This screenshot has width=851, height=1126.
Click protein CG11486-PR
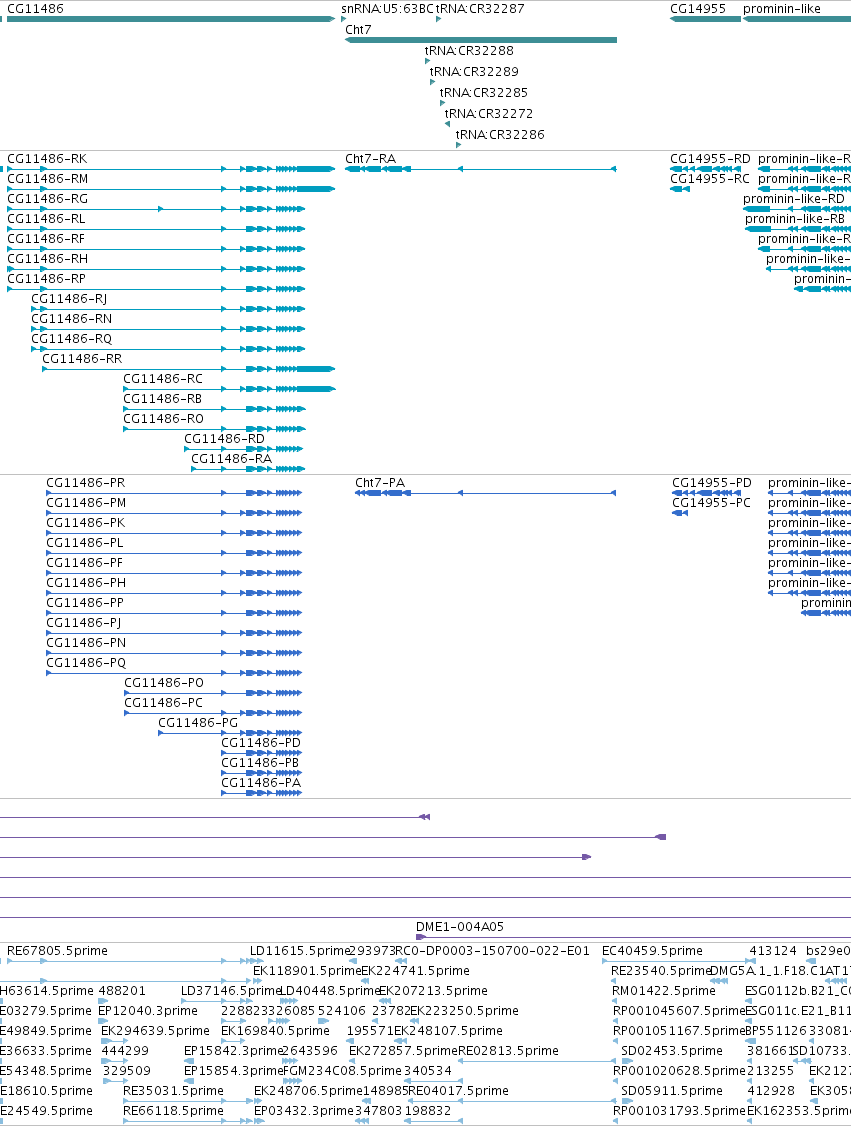(x=86, y=483)
